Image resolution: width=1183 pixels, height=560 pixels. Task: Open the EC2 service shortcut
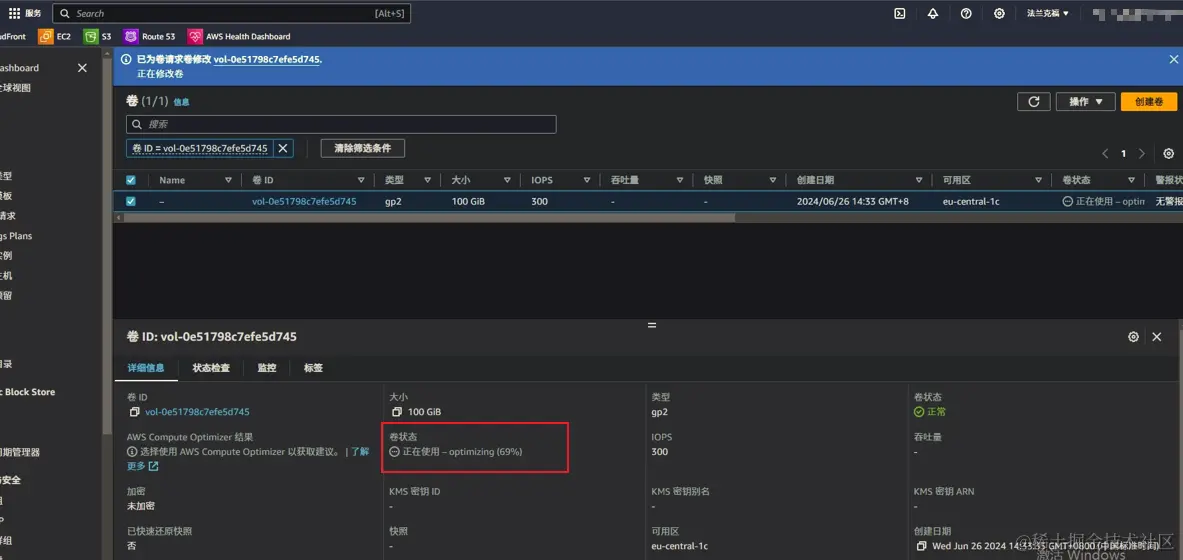coord(54,36)
